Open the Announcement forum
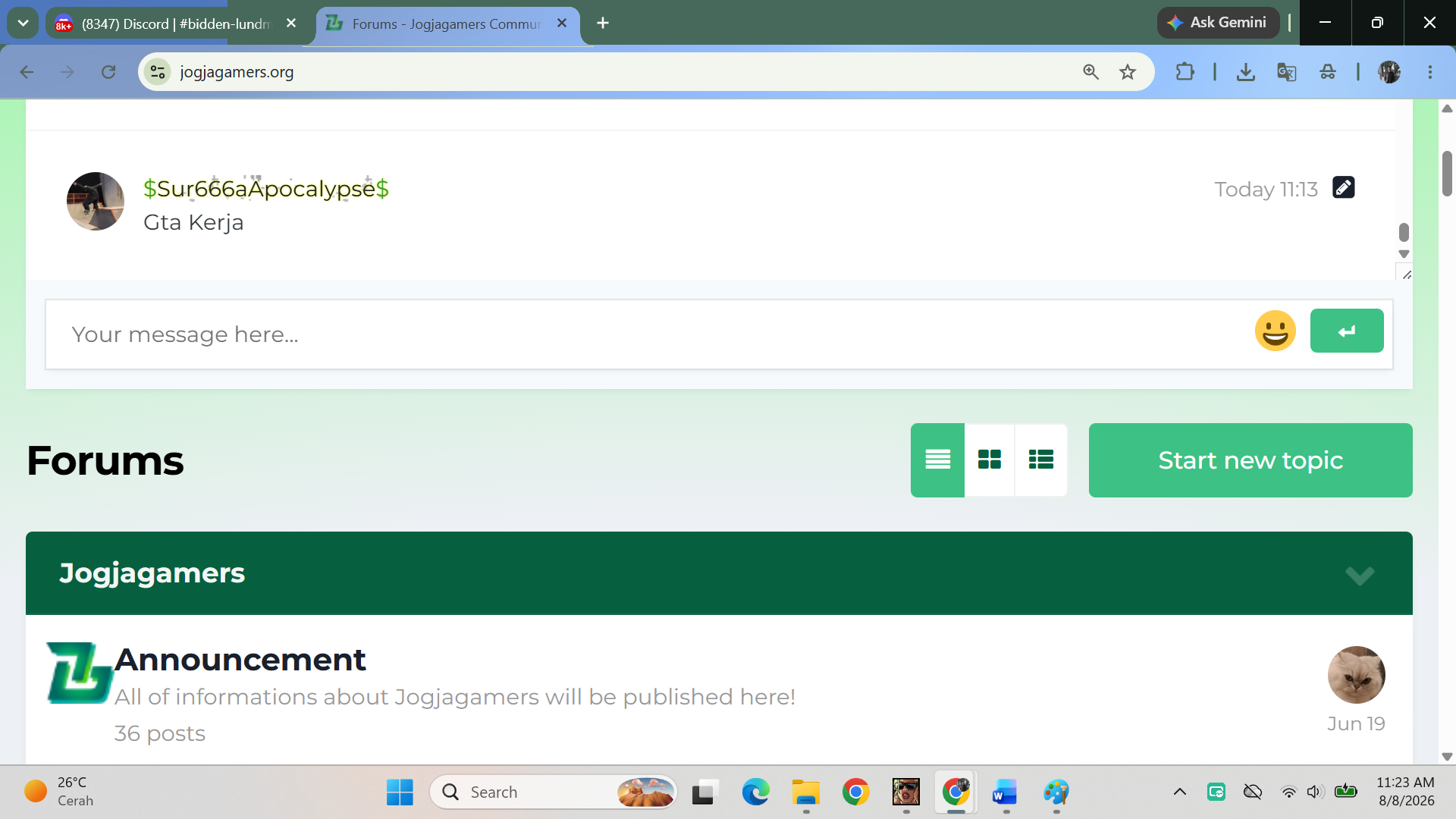1456x819 pixels. pyautogui.click(x=240, y=659)
